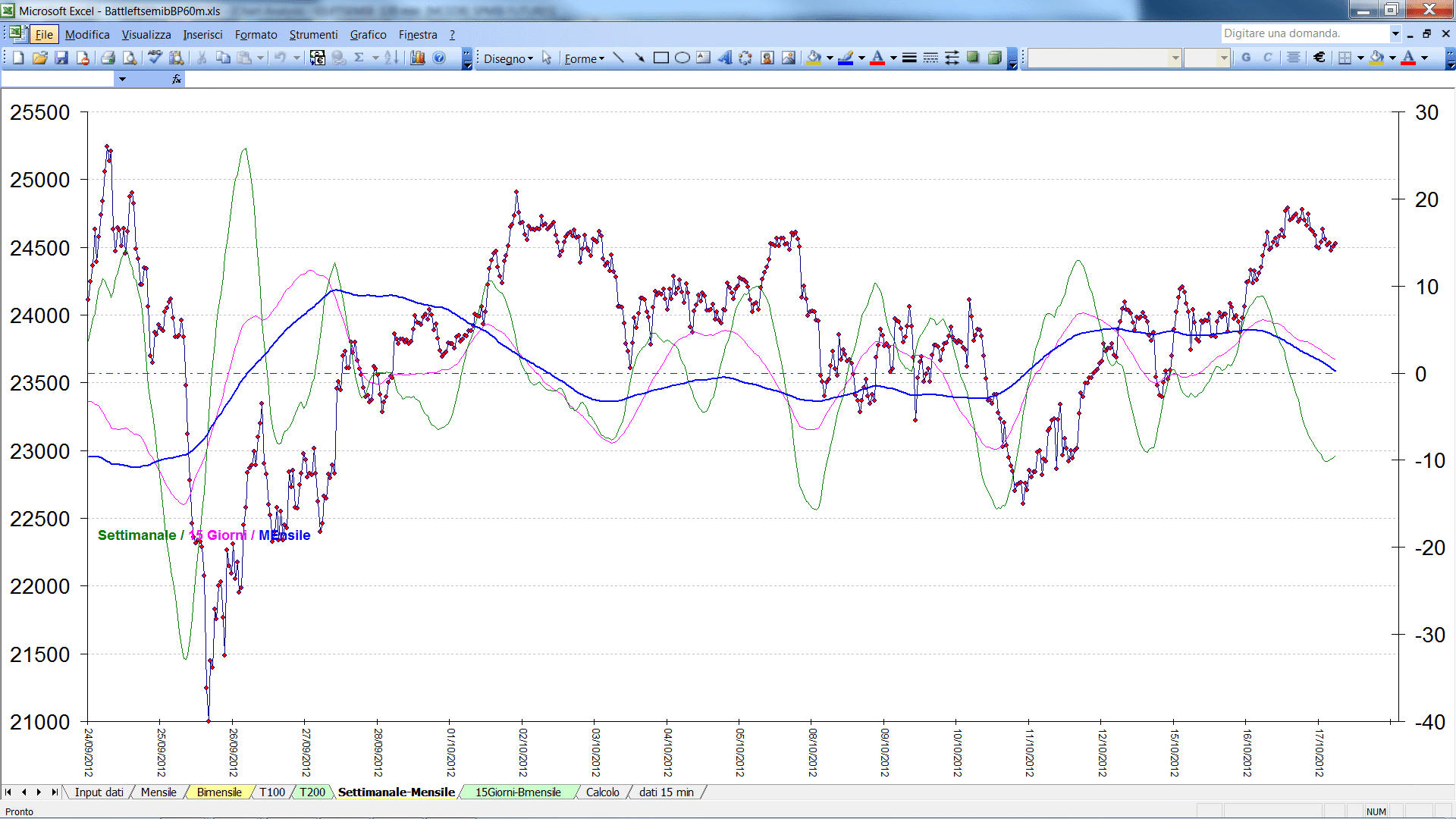Image resolution: width=1456 pixels, height=819 pixels.
Task: Switch to the dati 15 min sheet tab
Action: (x=667, y=792)
